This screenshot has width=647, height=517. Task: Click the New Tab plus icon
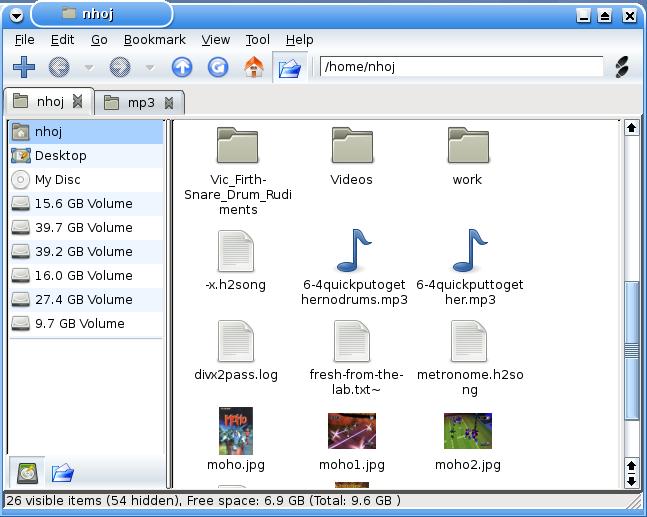23,67
